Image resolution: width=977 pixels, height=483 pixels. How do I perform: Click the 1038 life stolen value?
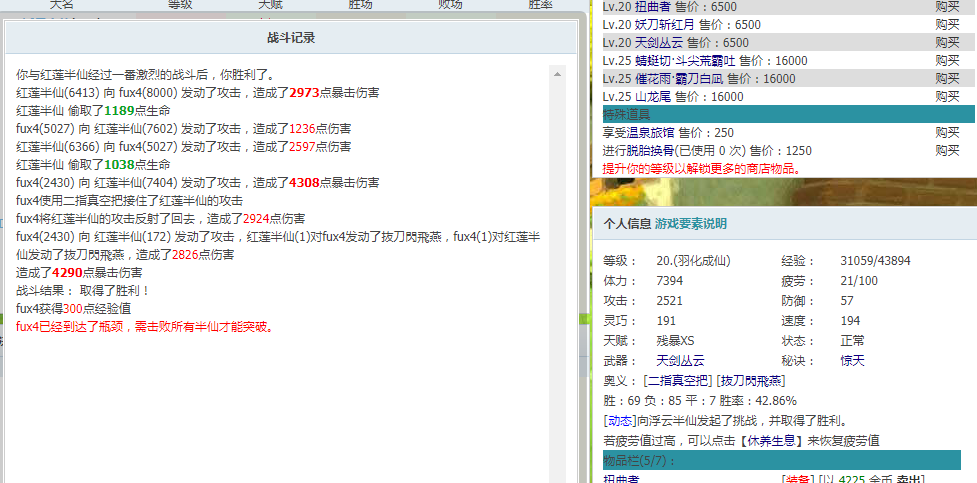point(119,165)
